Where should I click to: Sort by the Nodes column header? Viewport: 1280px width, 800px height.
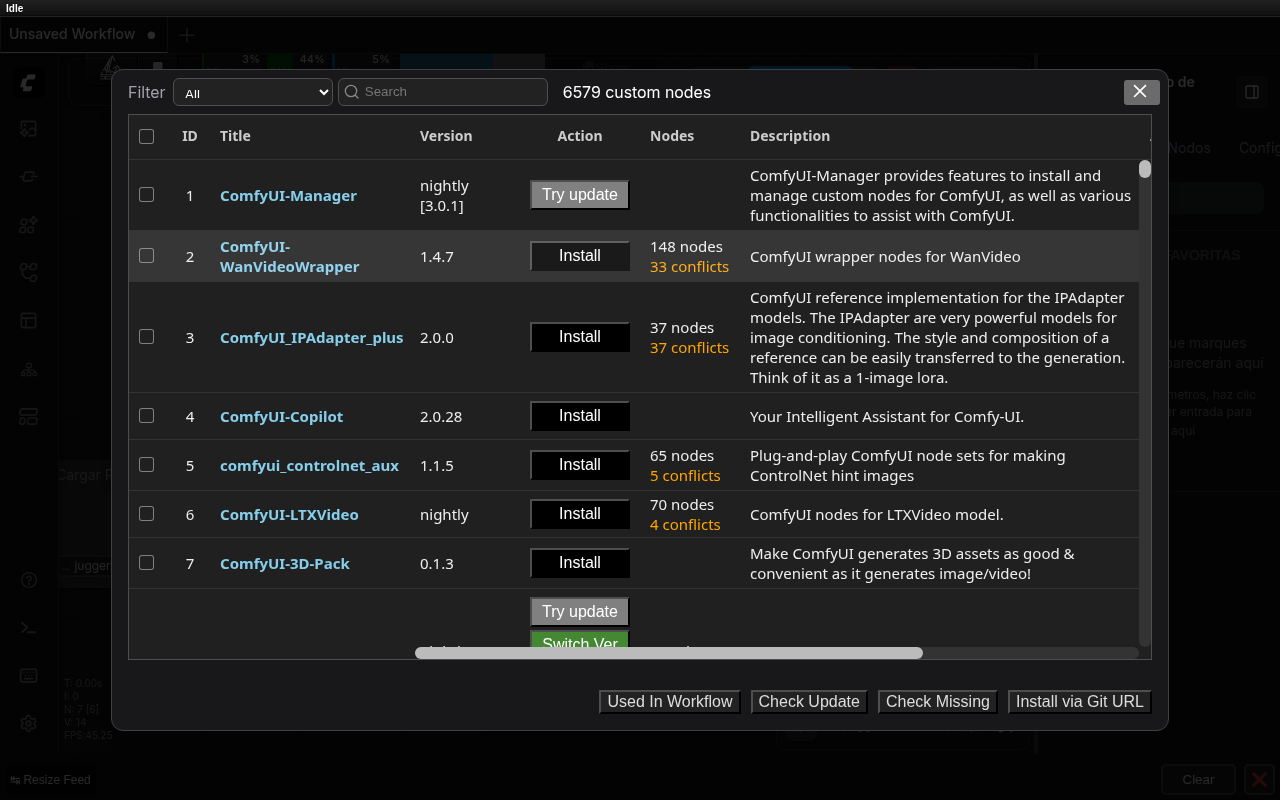click(x=672, y=136)
